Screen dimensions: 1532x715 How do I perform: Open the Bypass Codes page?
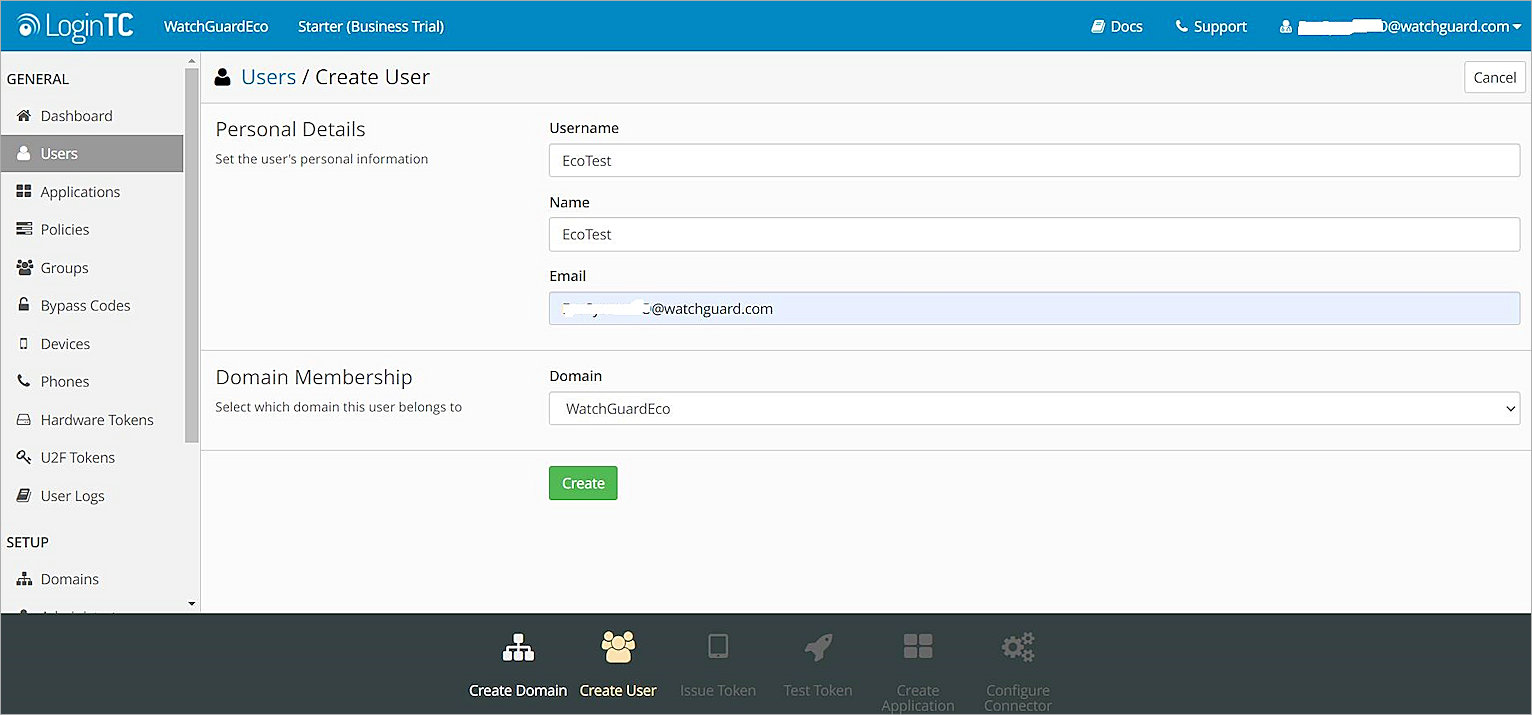[85, 305]
